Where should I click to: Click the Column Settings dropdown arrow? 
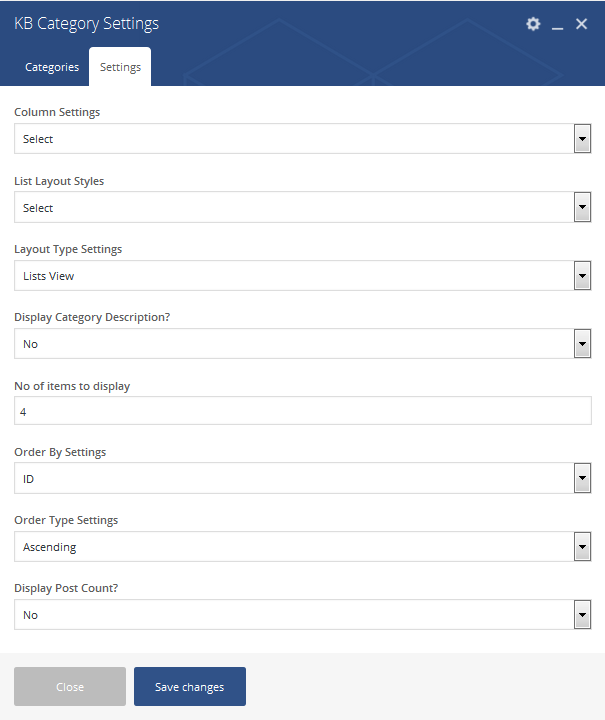pyautogui.click(x=582, y=139)
